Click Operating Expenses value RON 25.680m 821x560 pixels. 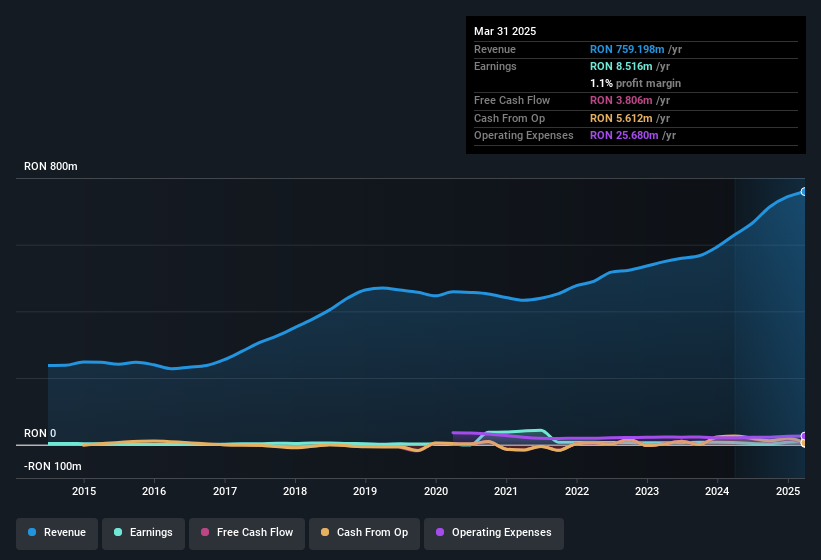(624, 136)
